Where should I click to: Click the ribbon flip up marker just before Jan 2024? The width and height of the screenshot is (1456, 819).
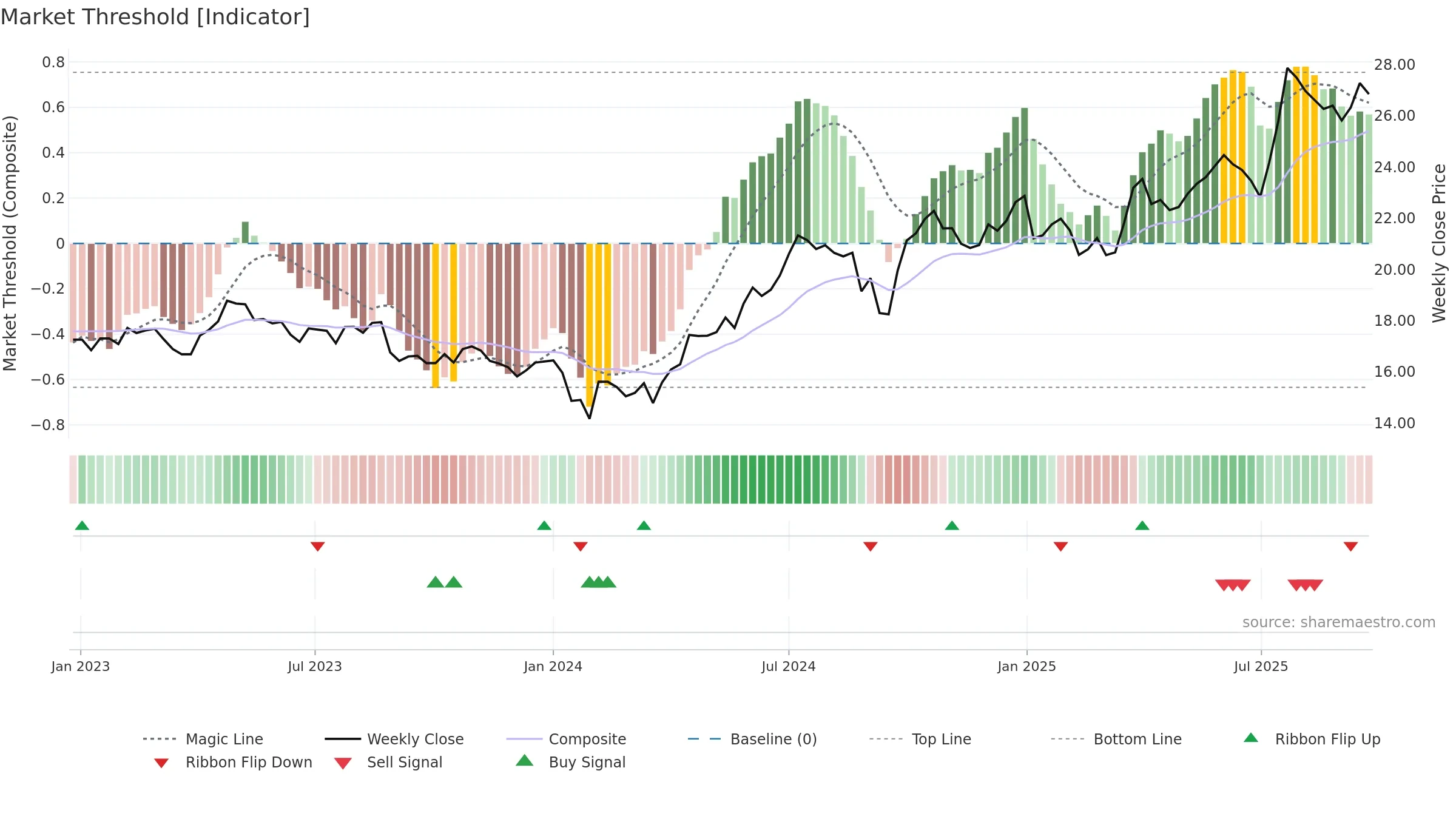(x=544, y=525)
